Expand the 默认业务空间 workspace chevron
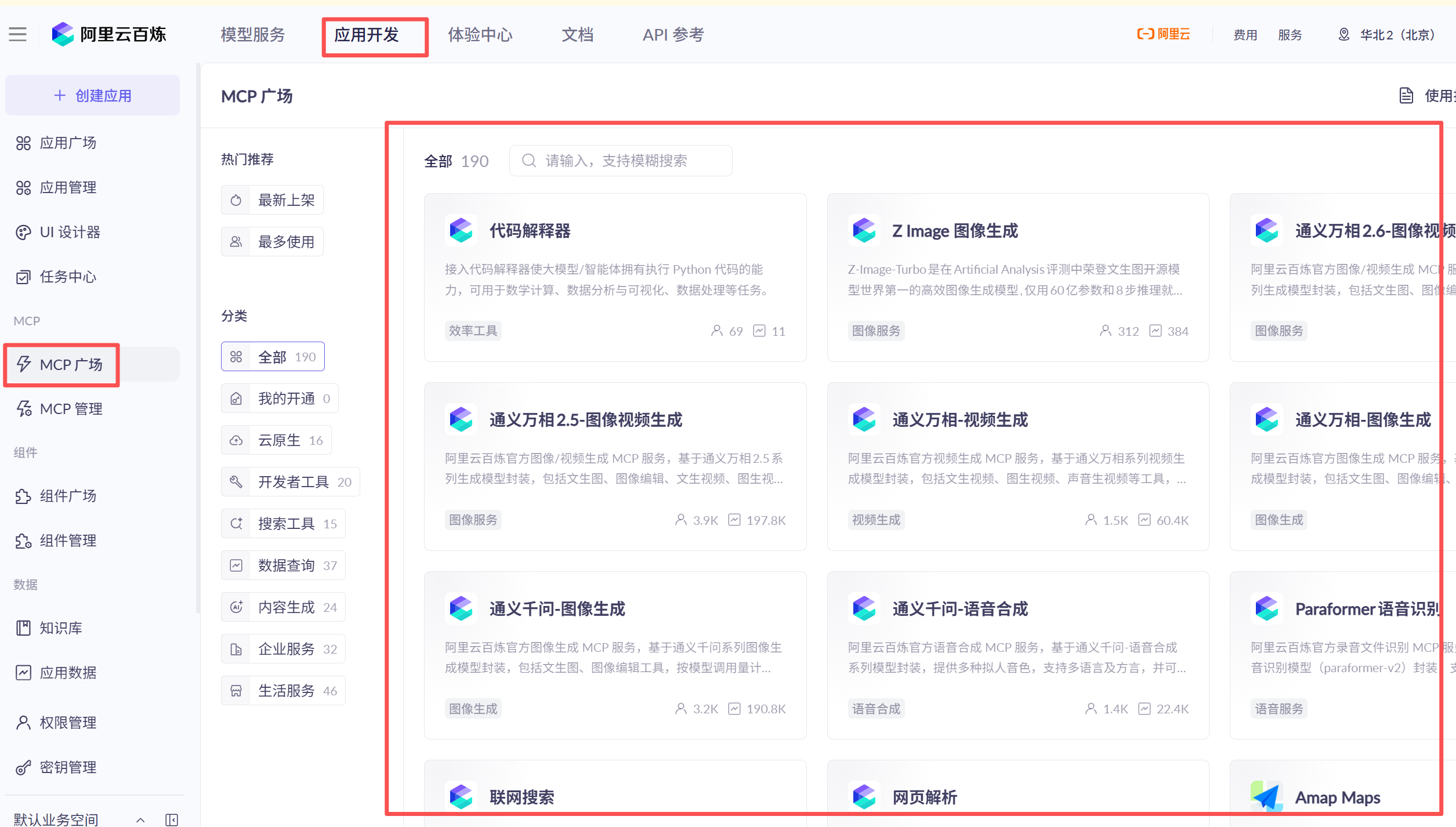1456x827 pixels. pos(140,819)
